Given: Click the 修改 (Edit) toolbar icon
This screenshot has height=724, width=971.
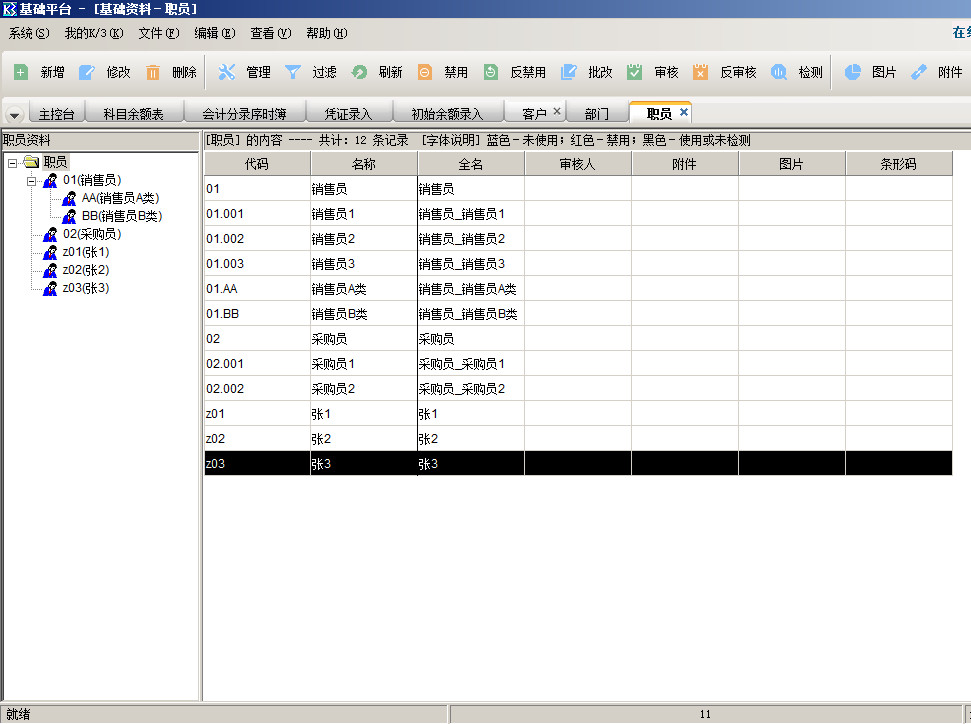Looking at the screenshot, I should coord(87,72).
